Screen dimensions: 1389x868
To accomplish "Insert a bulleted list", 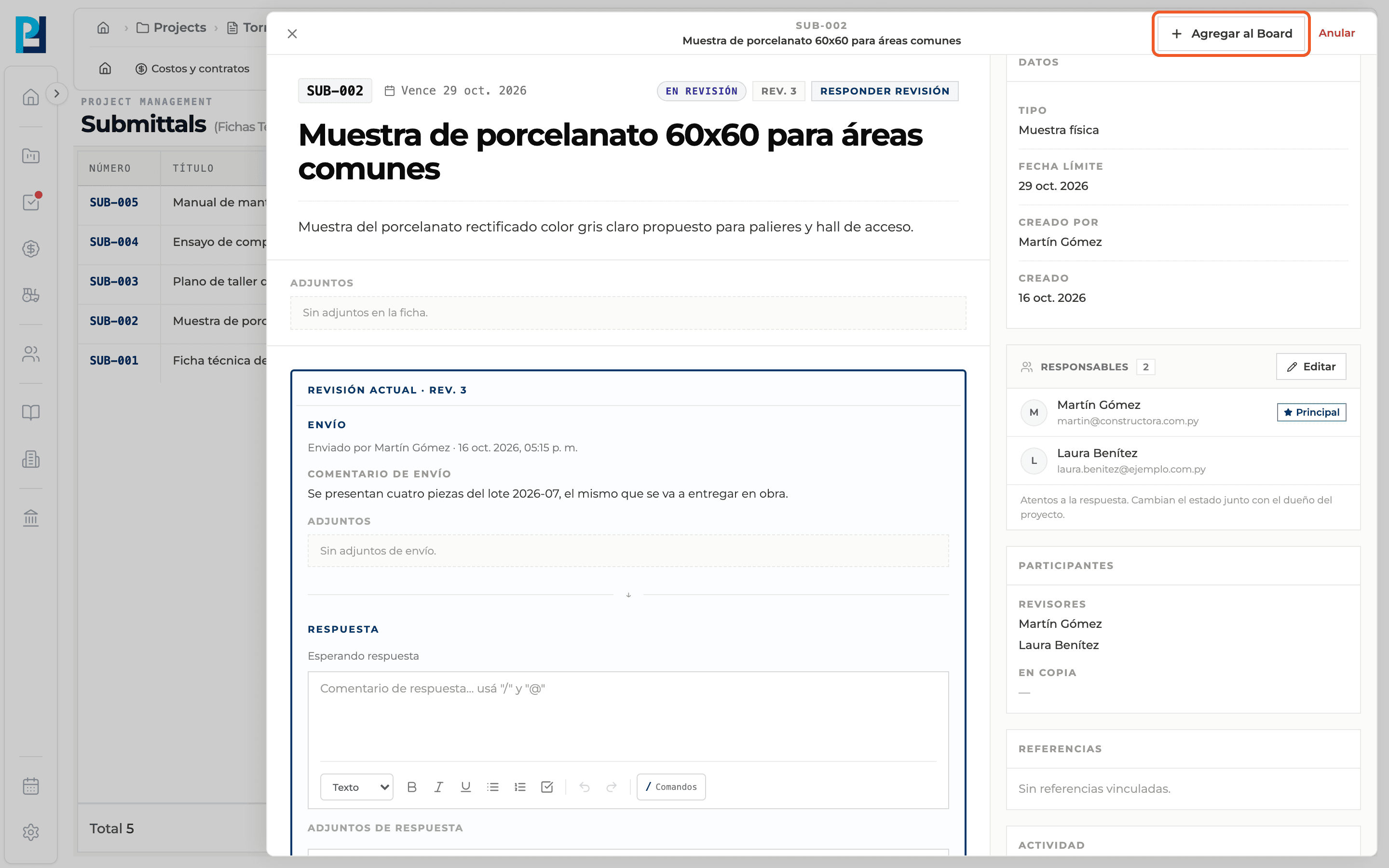I will (x=492, y=787).
